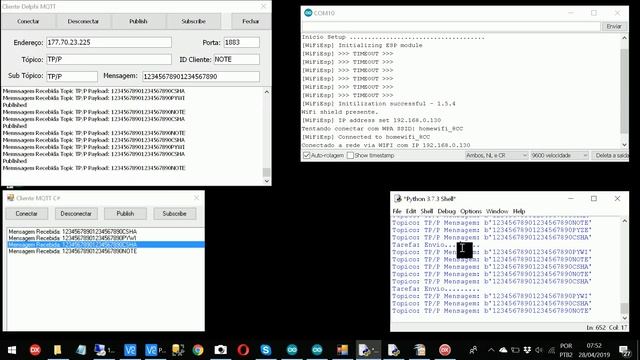The image size is (640, 360).
Task: Open the network tray icon
Action: (551, 350)
